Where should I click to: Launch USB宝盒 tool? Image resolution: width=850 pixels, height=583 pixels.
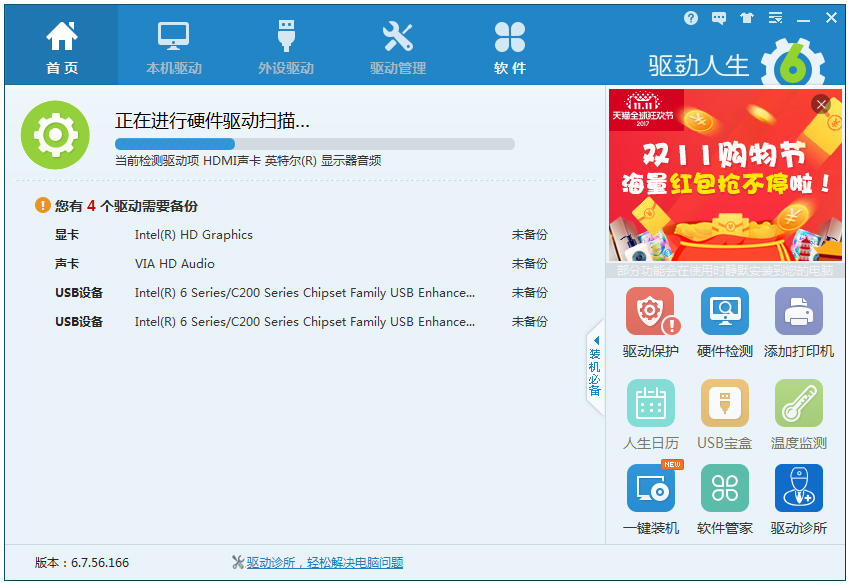pos(725,415)
